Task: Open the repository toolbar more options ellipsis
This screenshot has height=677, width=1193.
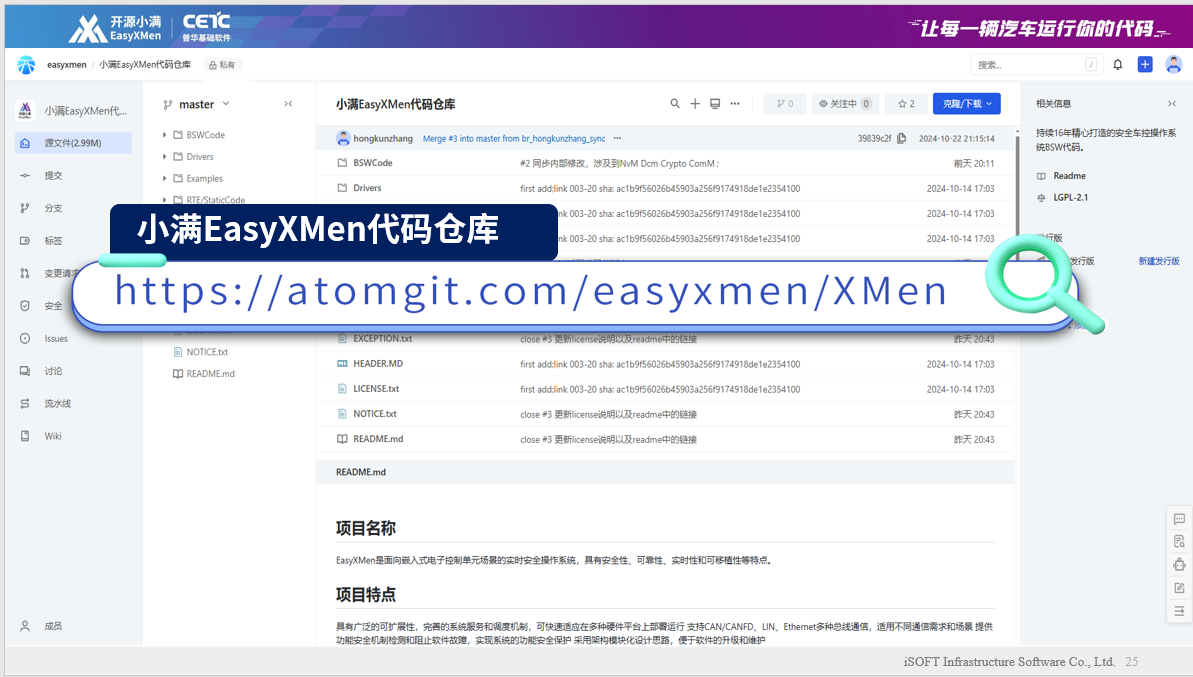Action: (x=735, y=103)
